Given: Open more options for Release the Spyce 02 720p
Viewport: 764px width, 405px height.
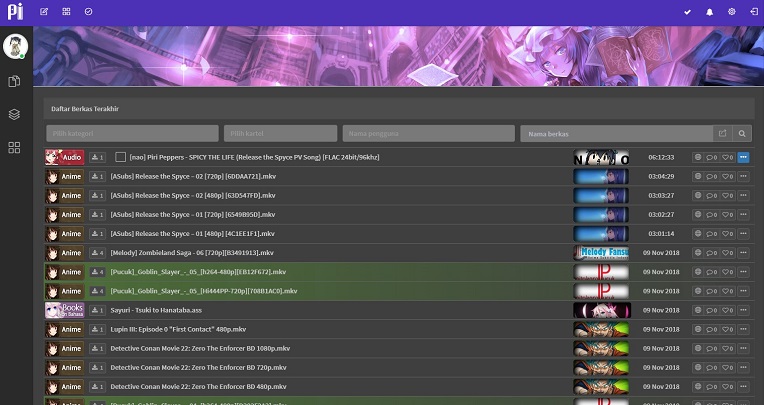Looking at the screenshot, I should [743, 176].
